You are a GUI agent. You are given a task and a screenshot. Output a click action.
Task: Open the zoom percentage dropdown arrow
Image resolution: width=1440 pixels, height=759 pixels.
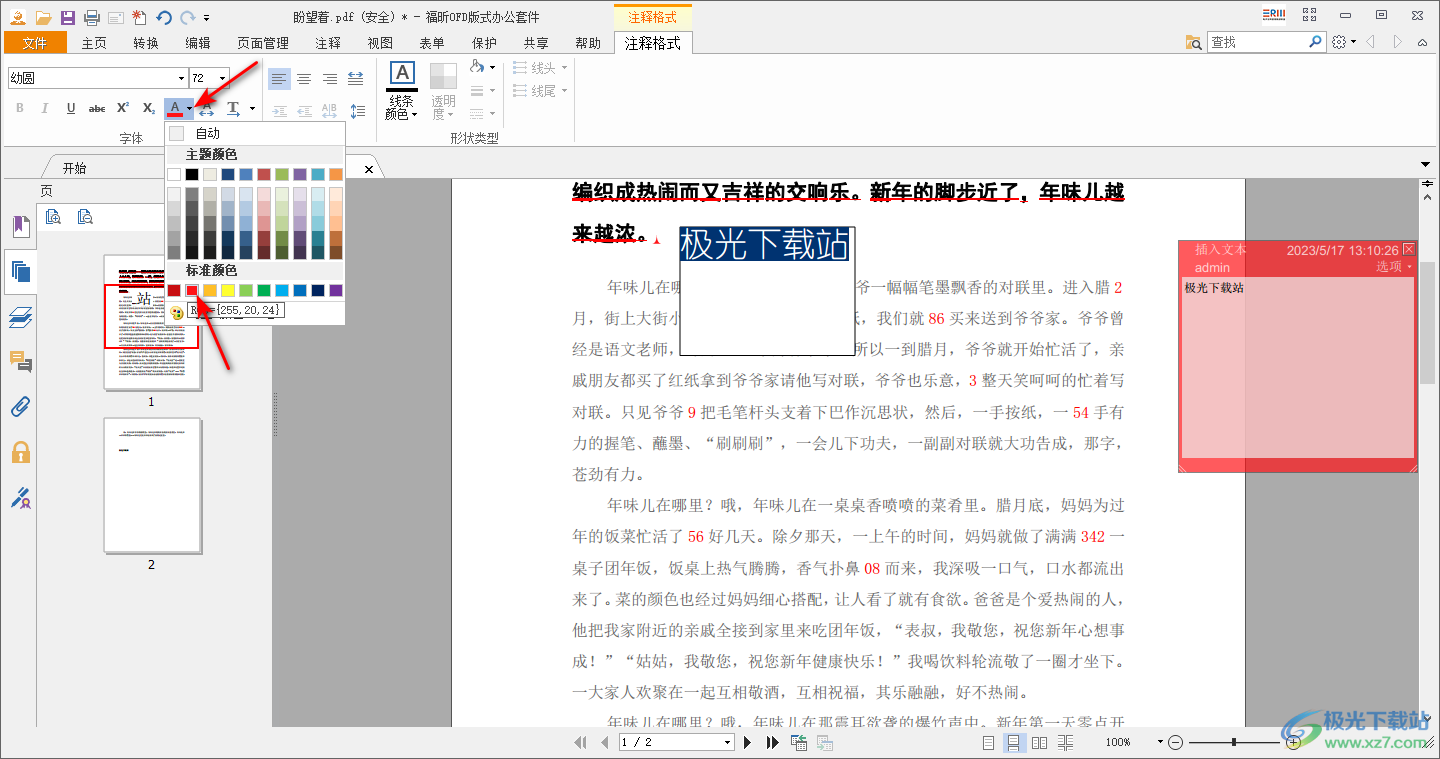(x=1160, y=742)
